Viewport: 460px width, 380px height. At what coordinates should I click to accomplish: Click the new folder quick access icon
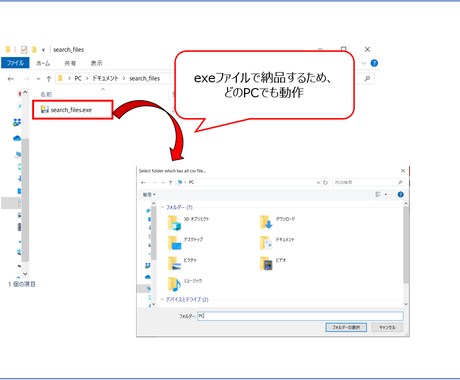(x=34, y=50)
